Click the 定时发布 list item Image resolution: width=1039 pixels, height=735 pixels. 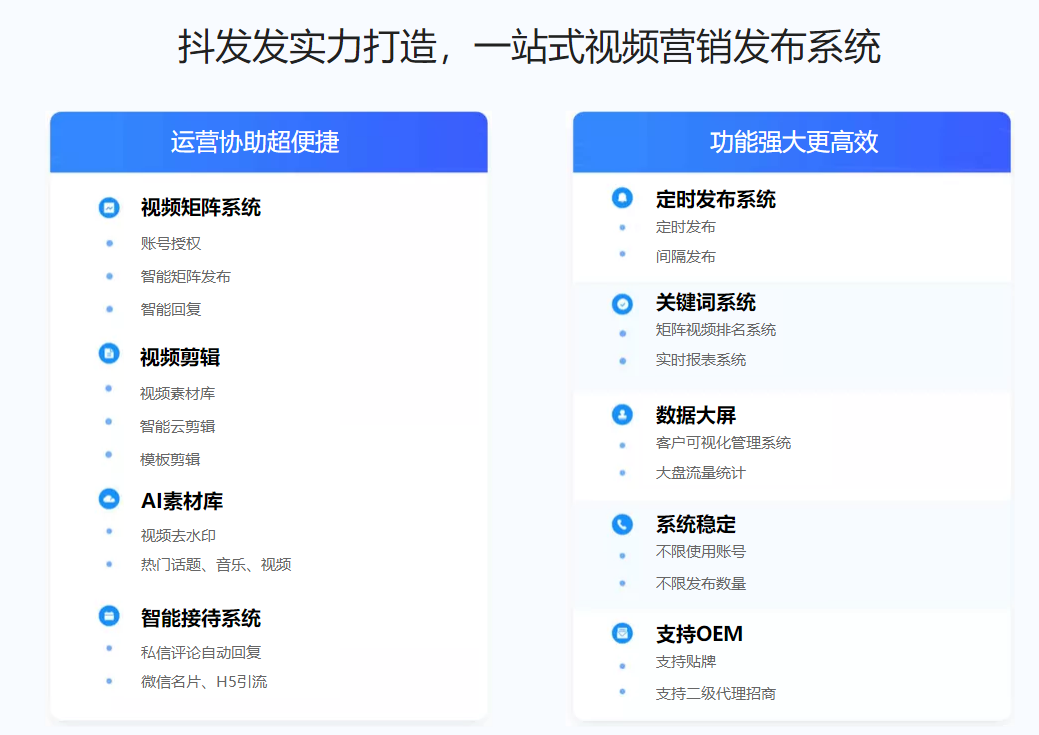[x=686, y=227]
